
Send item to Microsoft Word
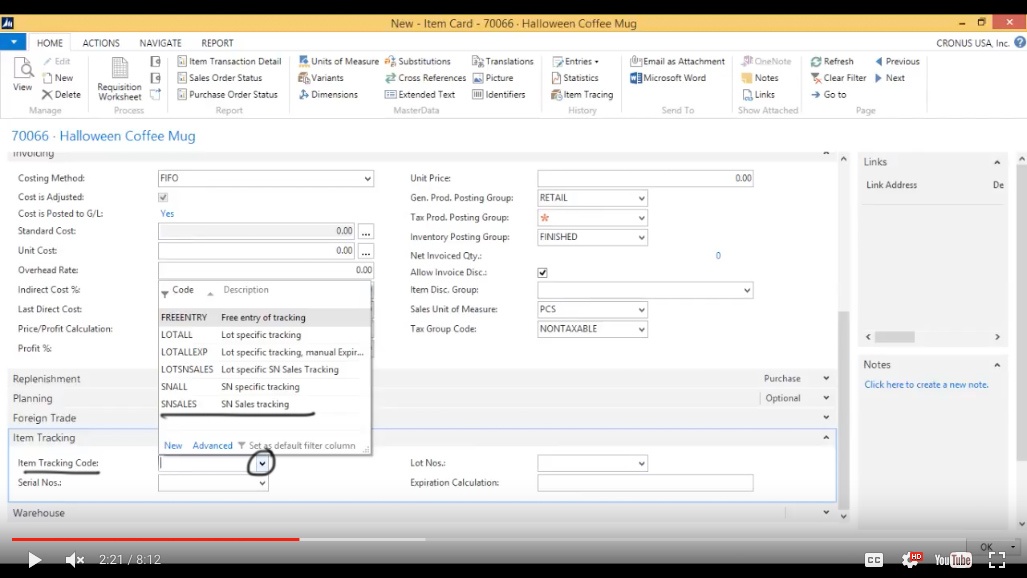click(668, 78)
